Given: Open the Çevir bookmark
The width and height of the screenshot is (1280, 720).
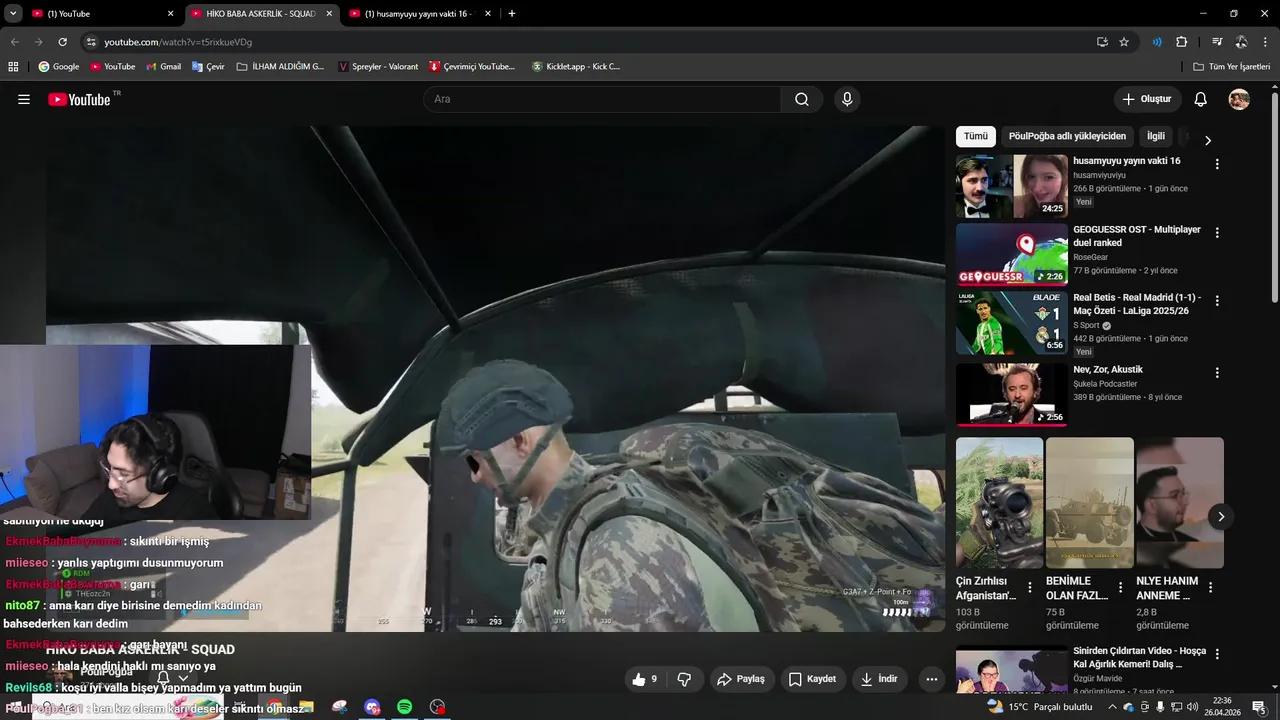Looking at the screenshot, I should [208, 67].
